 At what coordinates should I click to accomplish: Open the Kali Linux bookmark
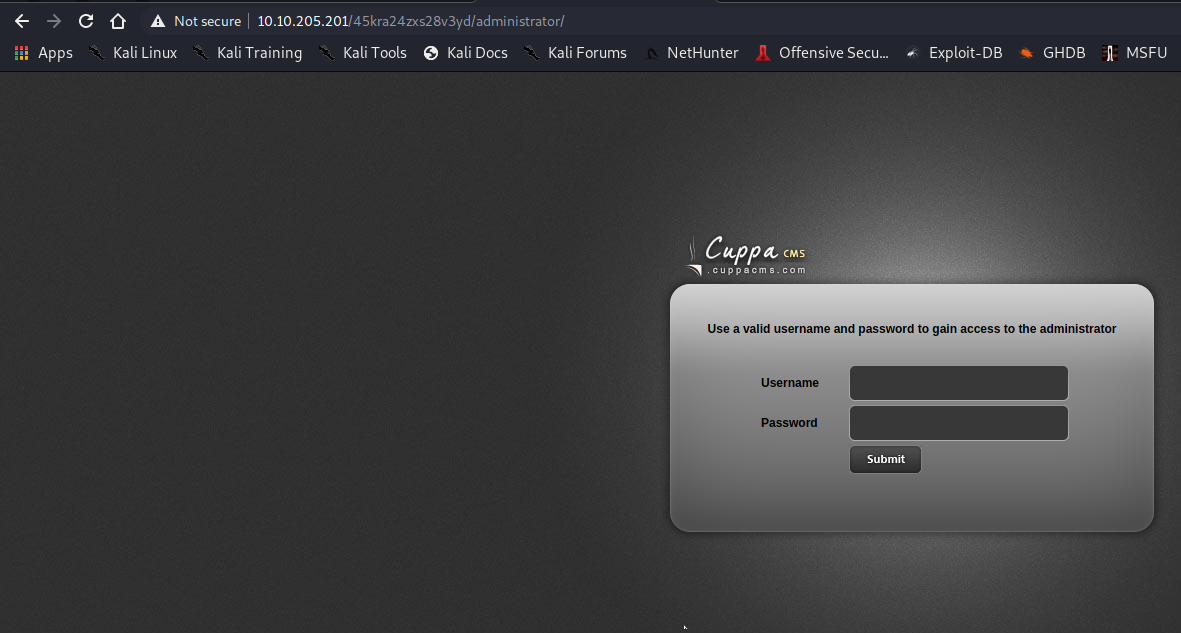point(133,53)
